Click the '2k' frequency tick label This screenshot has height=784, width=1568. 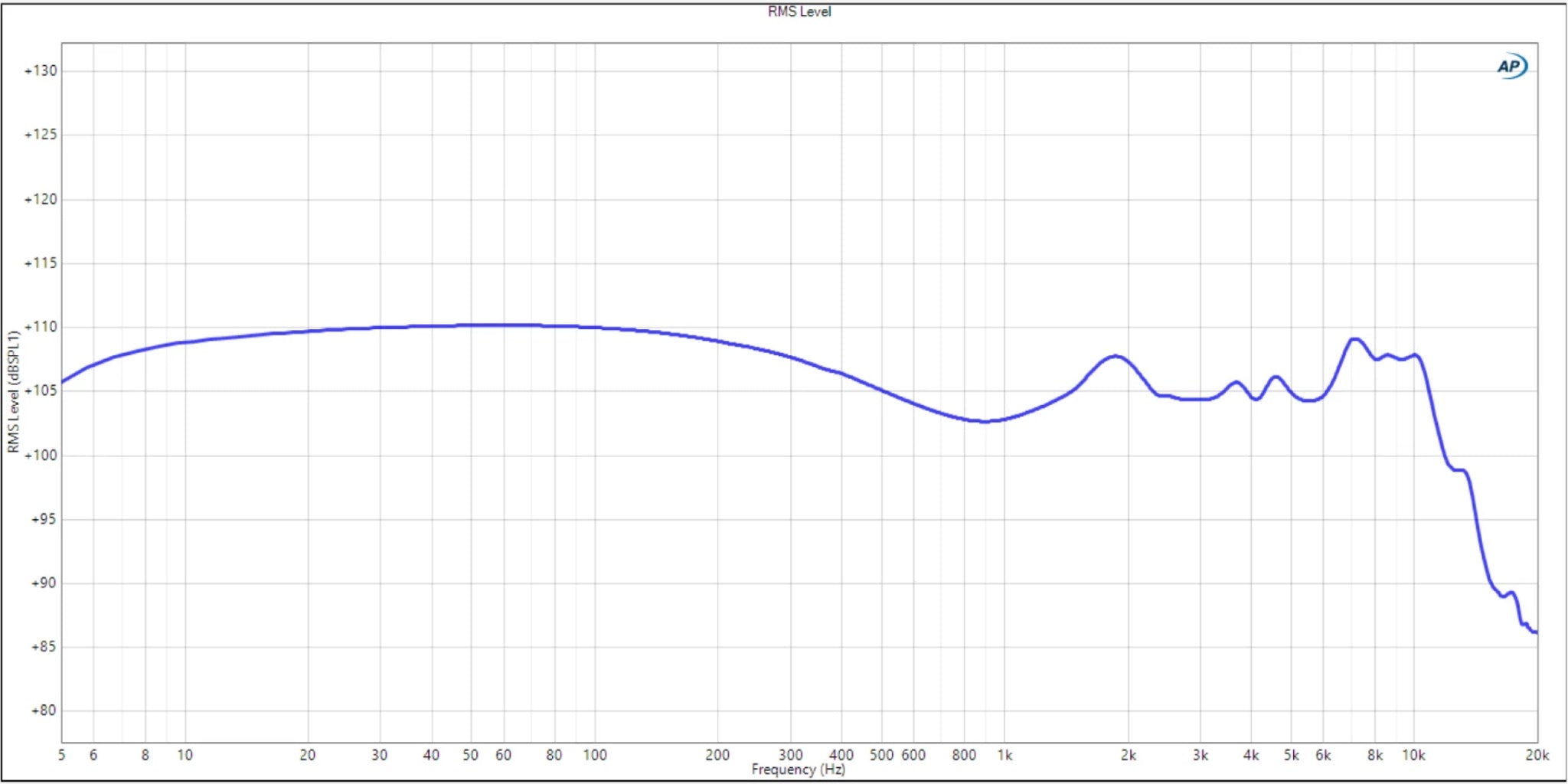[x=1128, y=755]
